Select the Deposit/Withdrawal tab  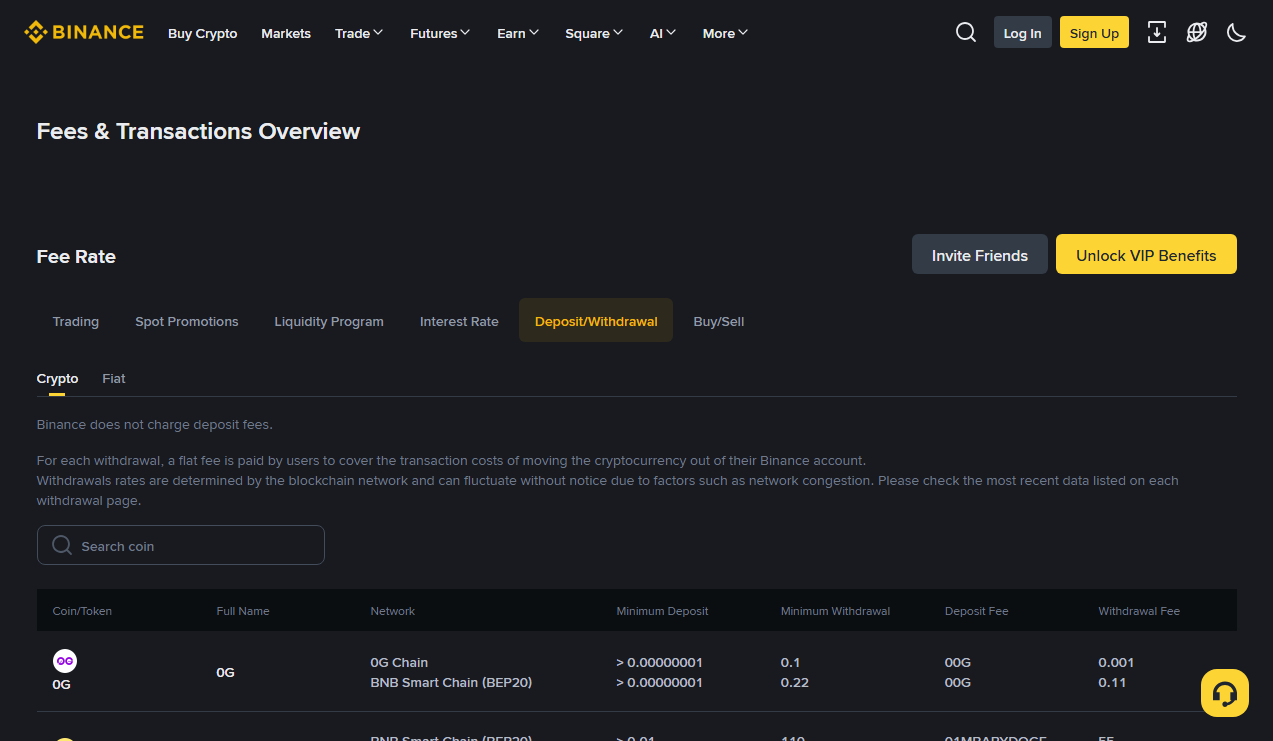(596, 321)
